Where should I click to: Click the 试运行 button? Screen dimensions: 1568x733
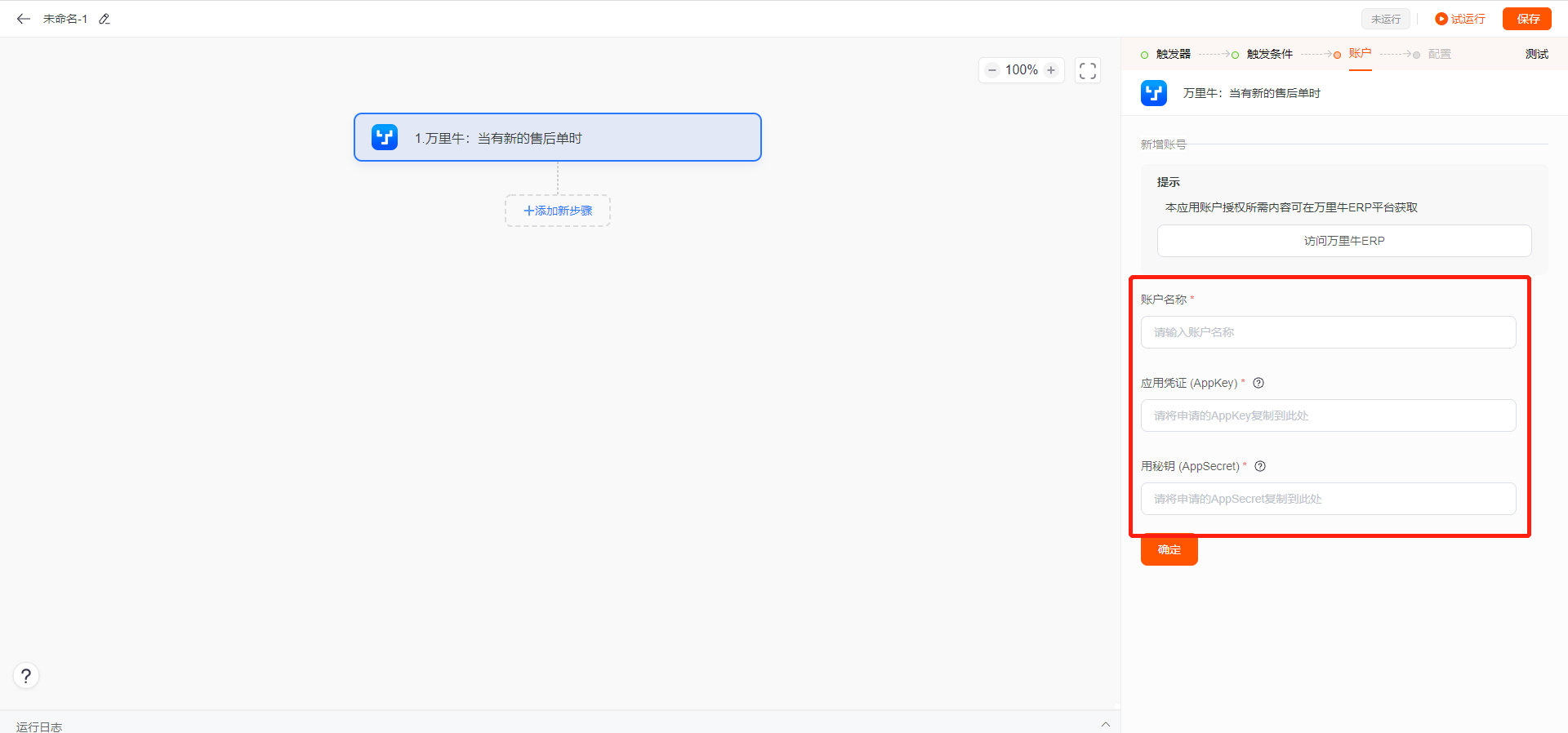[x=1460, y=19]
